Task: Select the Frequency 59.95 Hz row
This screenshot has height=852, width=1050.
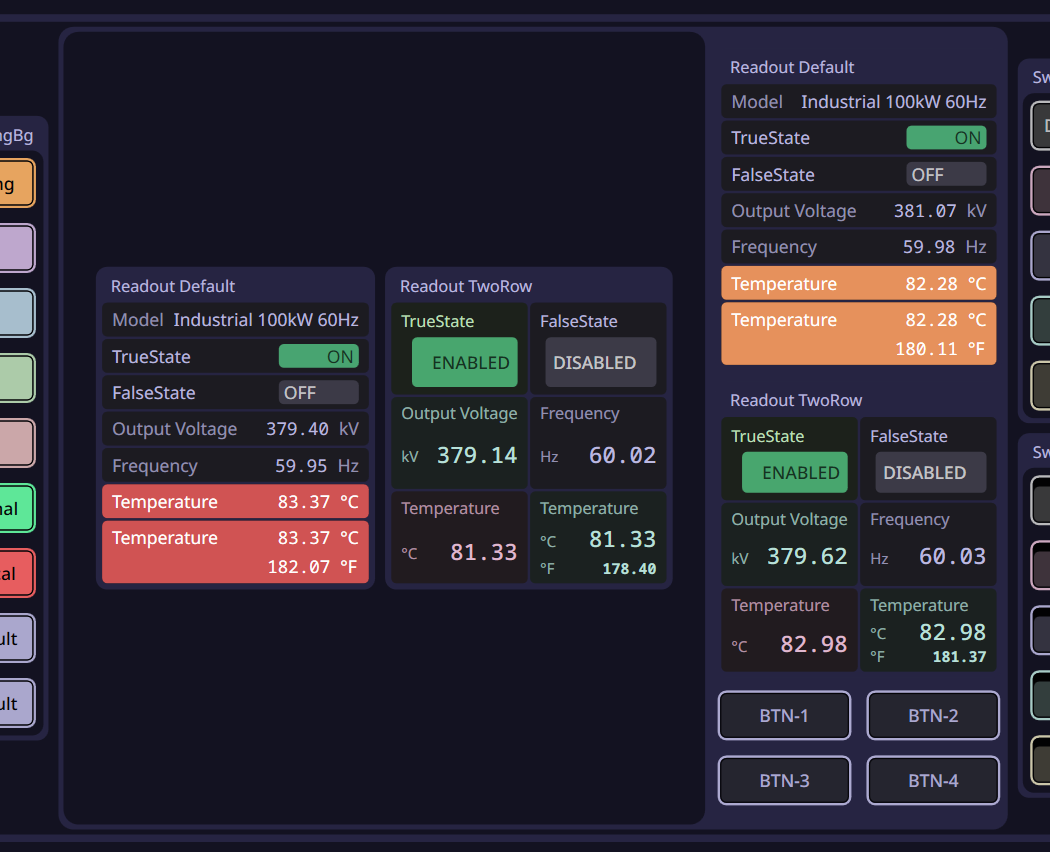Action: pos(235,466)
